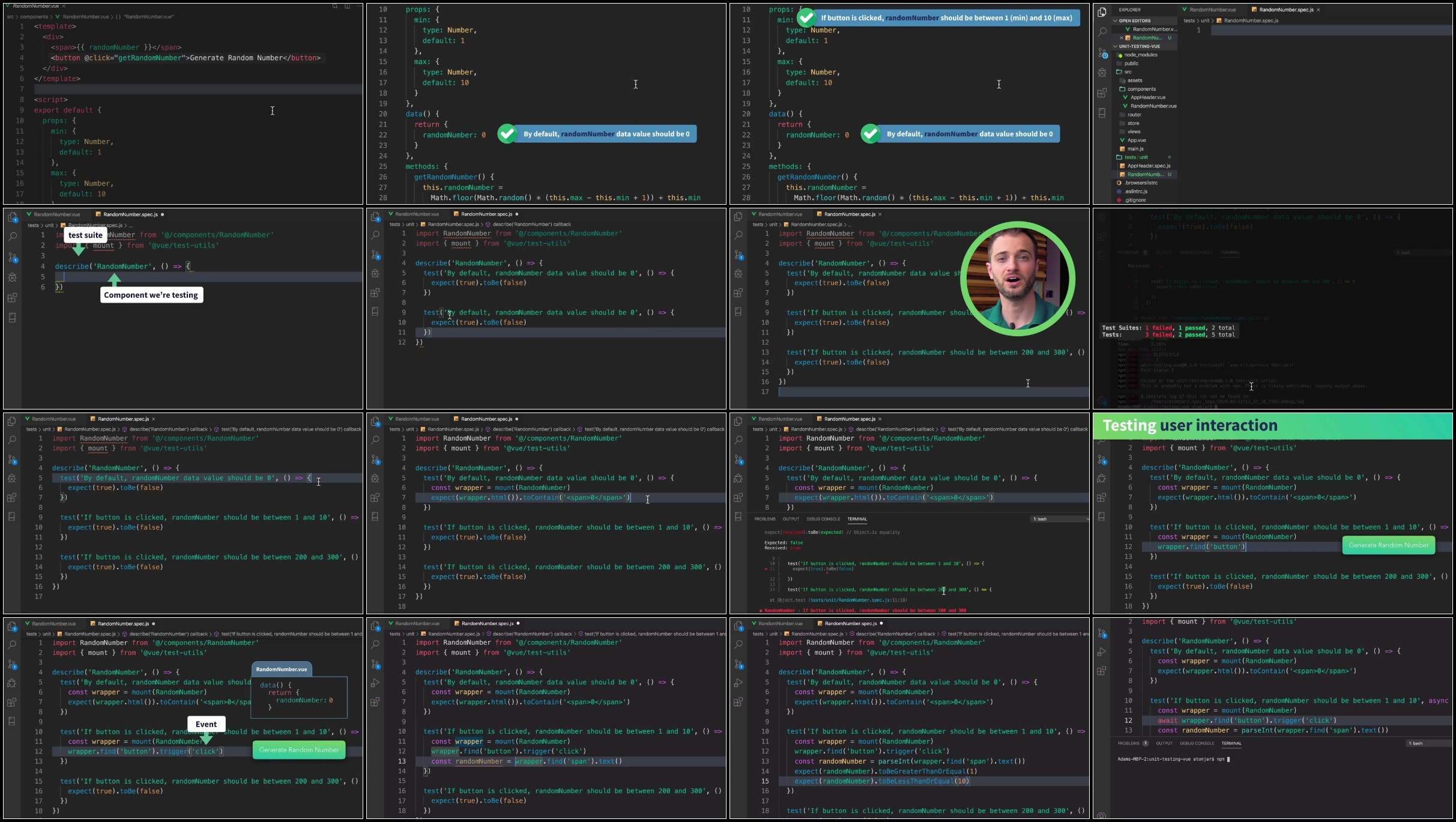Open Search icon in the Explorer-sidebar frame
This screenshot has width=1456, height=822.
[1102, 32]
